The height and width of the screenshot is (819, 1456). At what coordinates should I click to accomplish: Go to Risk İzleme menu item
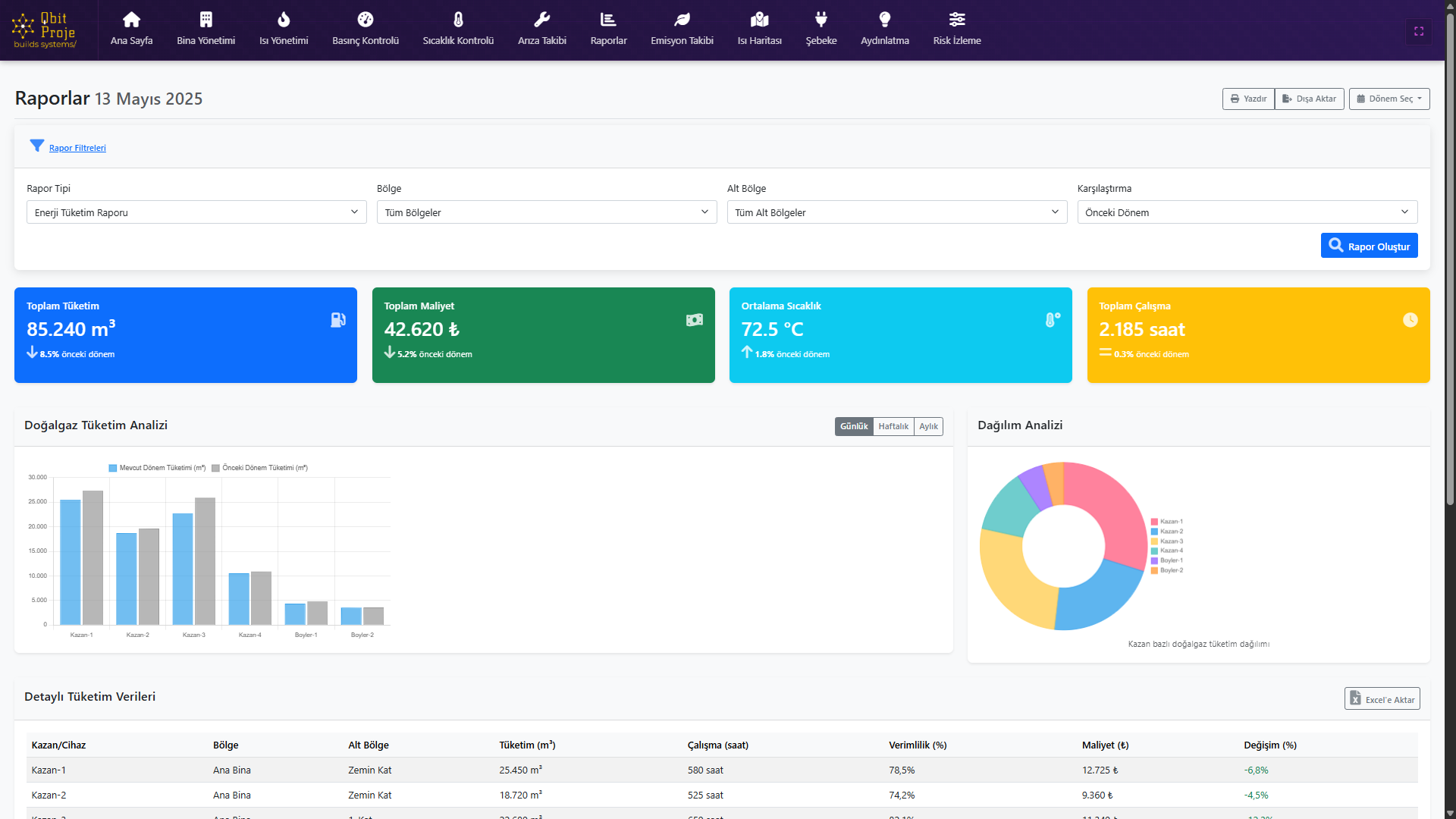pyautogui.click(x=956, y=30)
